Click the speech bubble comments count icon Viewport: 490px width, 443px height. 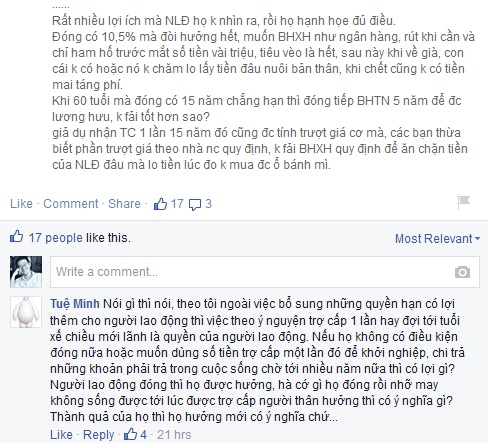tap(195, 204)
